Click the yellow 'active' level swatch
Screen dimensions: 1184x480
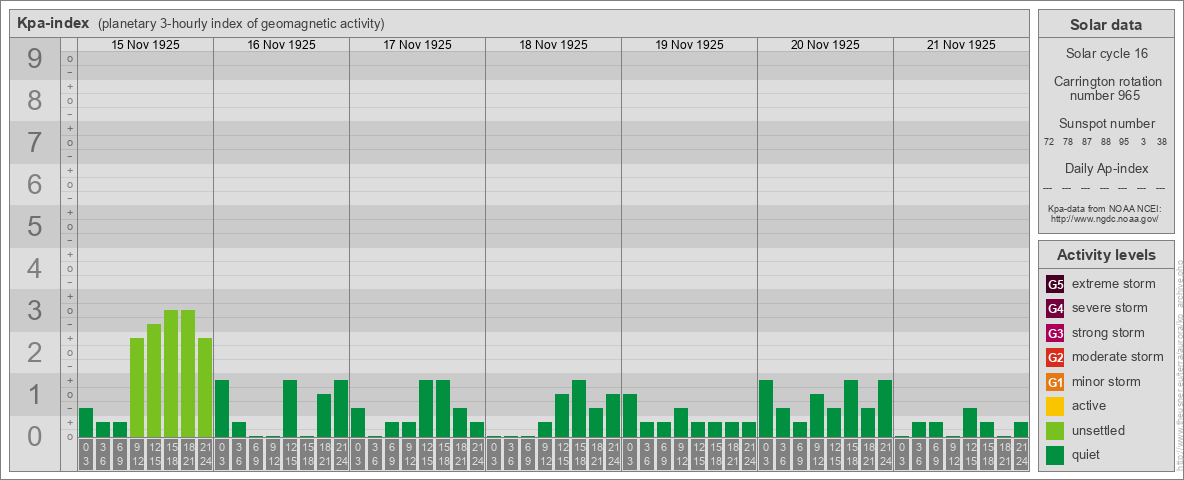pyautogui.click(x=1055, y=406)
